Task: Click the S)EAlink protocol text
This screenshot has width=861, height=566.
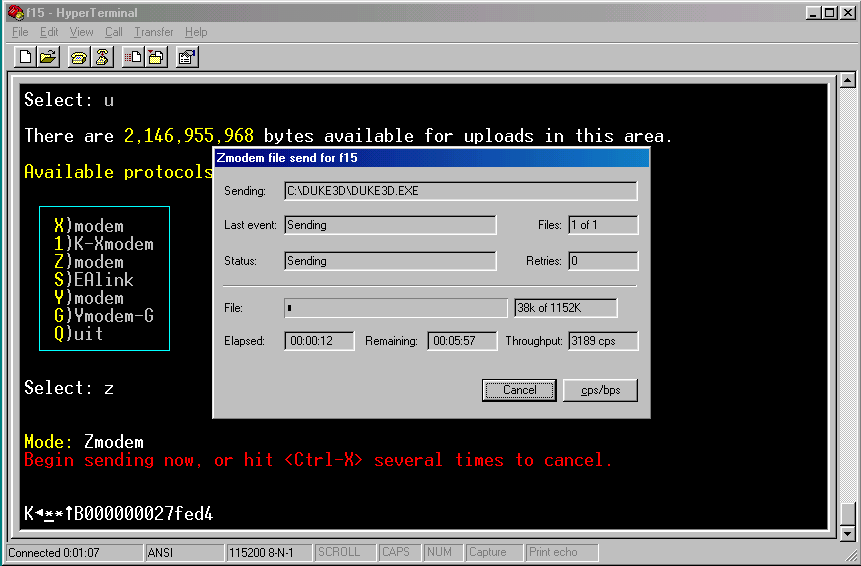Action: (x=94, y=280)
